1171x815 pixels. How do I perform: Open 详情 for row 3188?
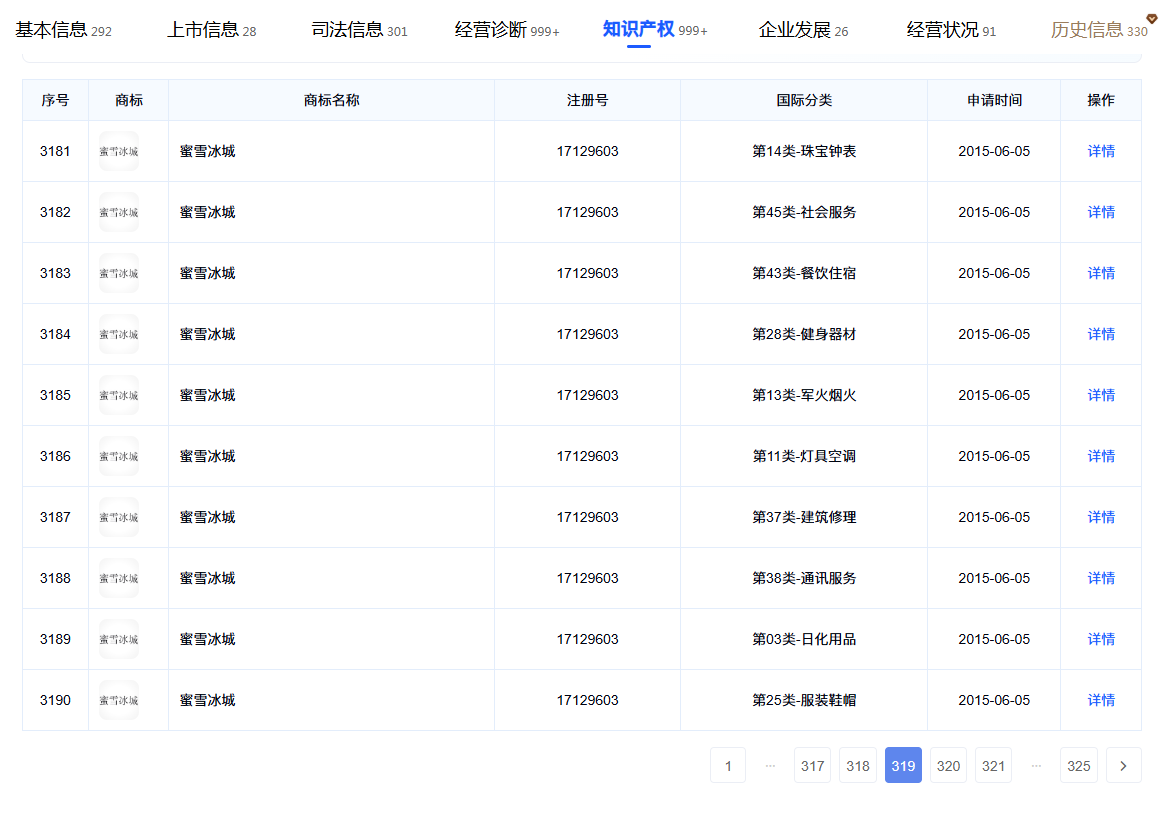click(1101, 578)
